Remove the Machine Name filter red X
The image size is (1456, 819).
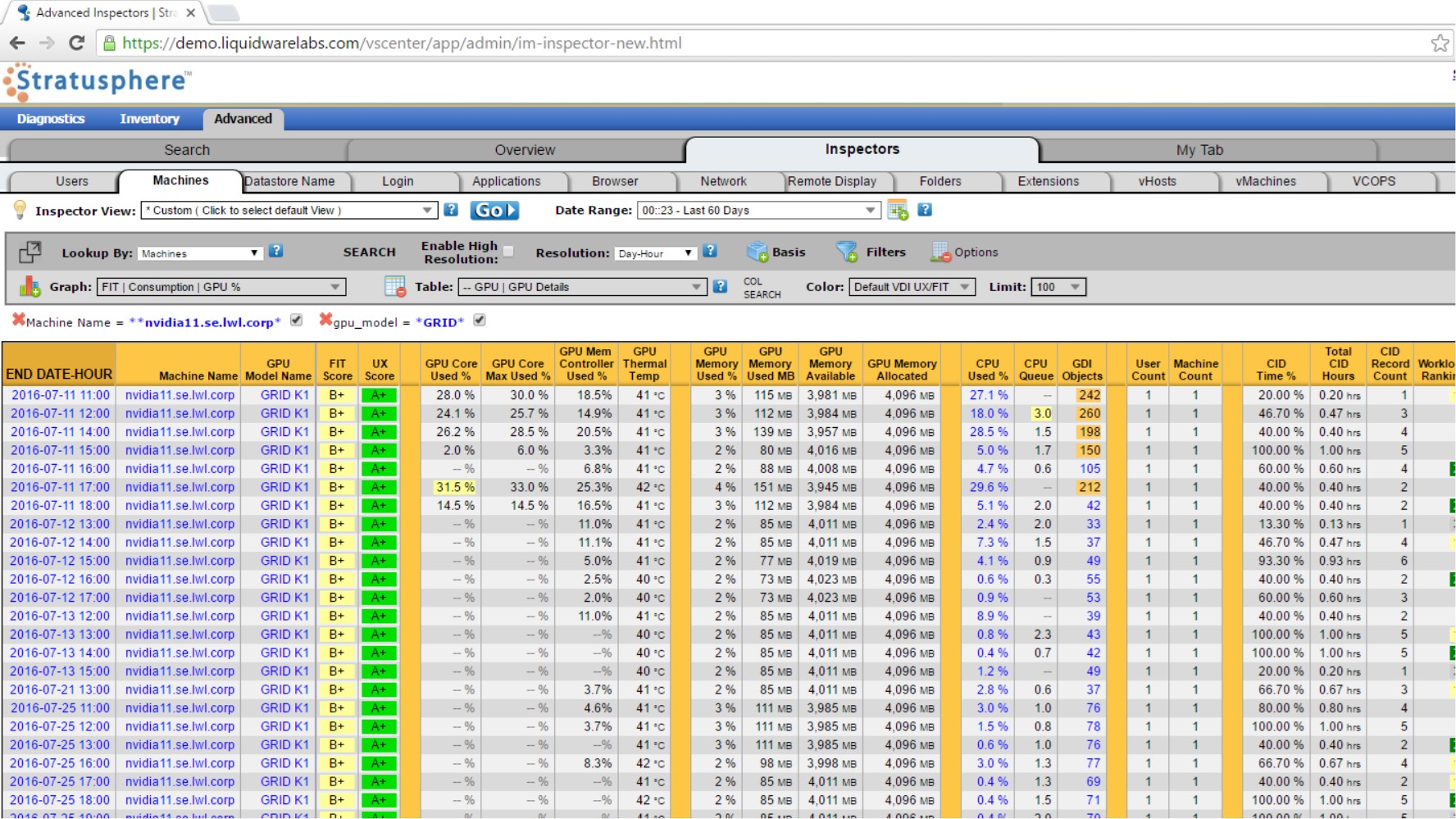[x=18, y=320]
